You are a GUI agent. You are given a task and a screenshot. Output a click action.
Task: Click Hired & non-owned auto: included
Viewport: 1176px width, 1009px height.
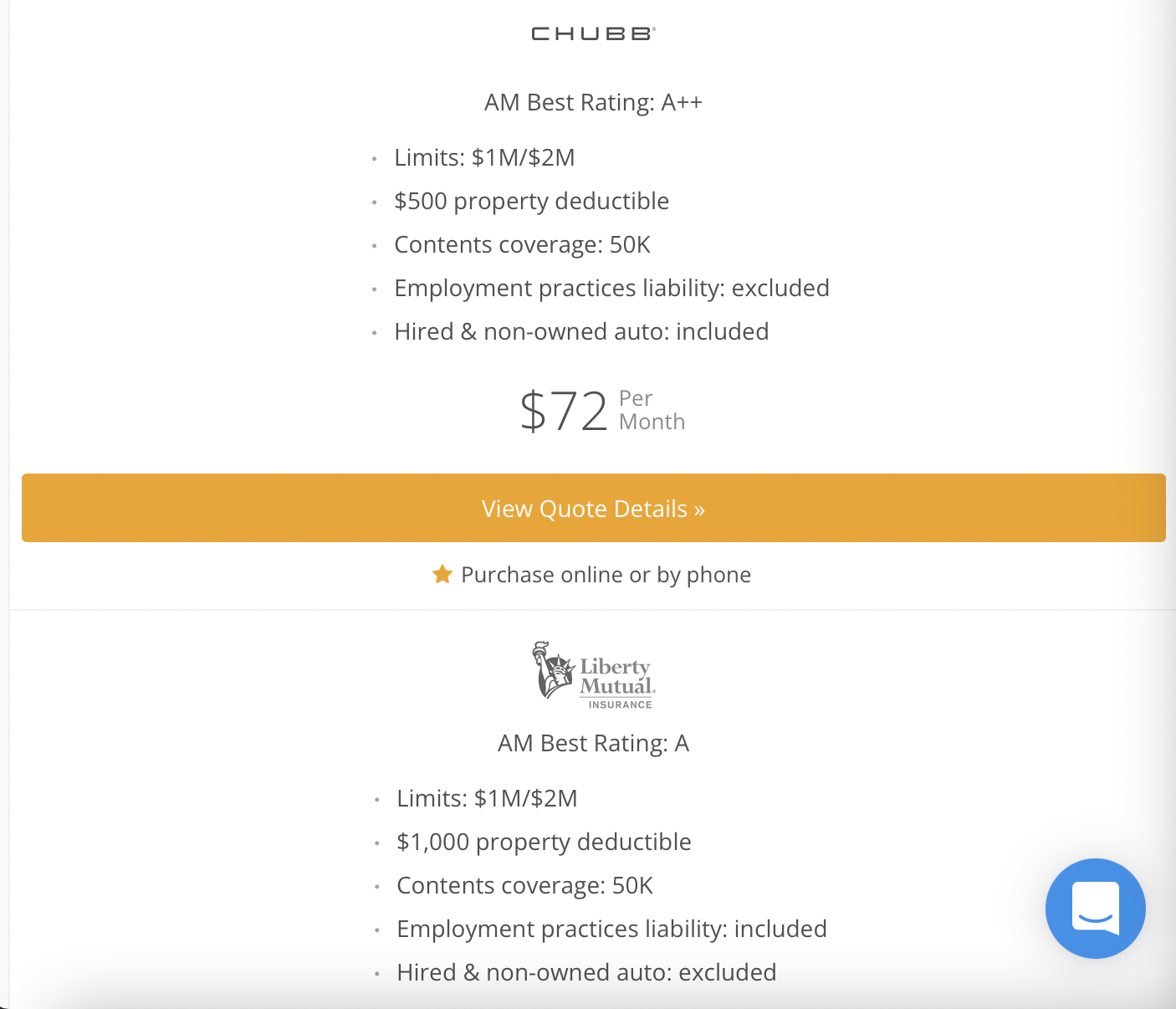coord(581,331)
